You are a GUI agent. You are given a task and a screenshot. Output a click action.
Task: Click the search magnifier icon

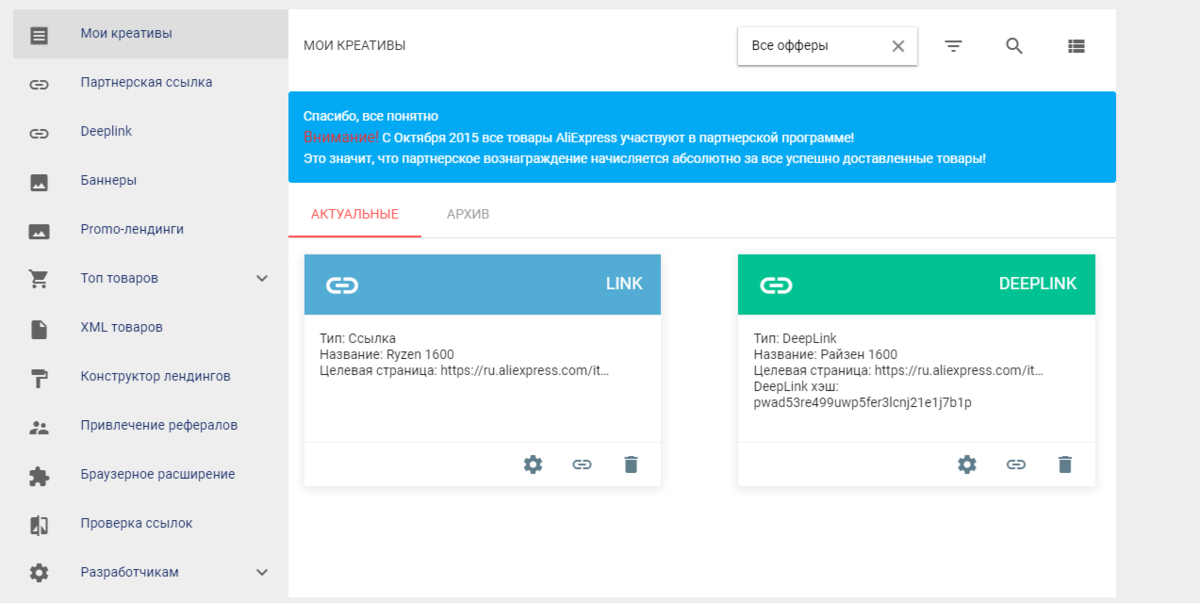click(x=1014, y=46)
